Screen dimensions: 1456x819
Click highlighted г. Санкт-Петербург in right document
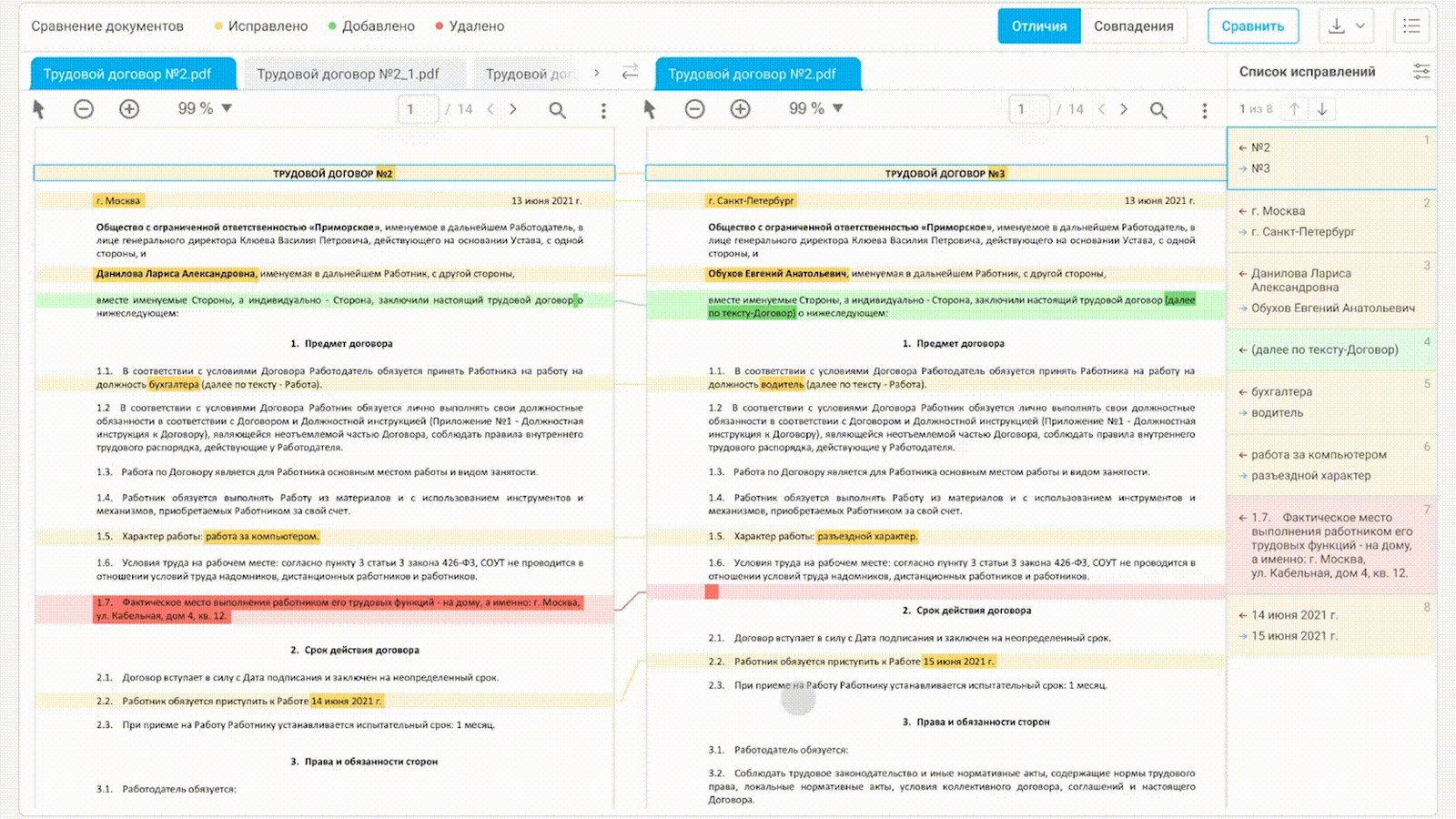pyautogui.click(x=752, y=200)
